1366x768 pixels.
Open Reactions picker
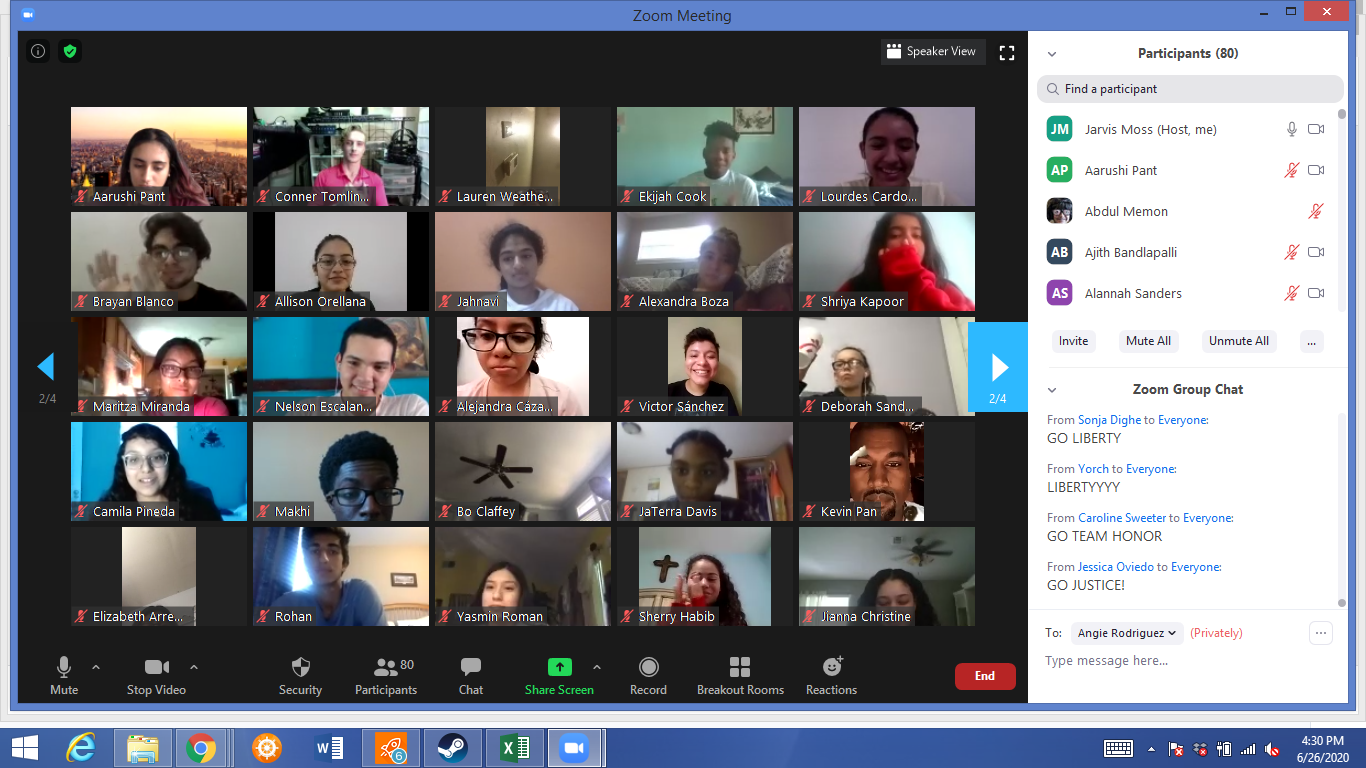(831, 676)
